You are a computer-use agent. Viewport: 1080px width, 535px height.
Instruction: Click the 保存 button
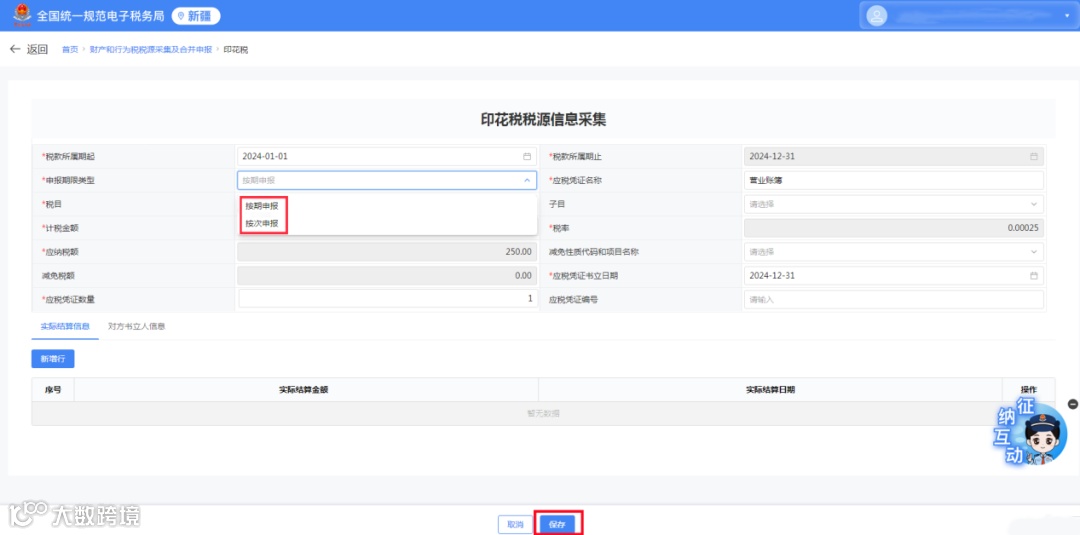click(557, 524)
